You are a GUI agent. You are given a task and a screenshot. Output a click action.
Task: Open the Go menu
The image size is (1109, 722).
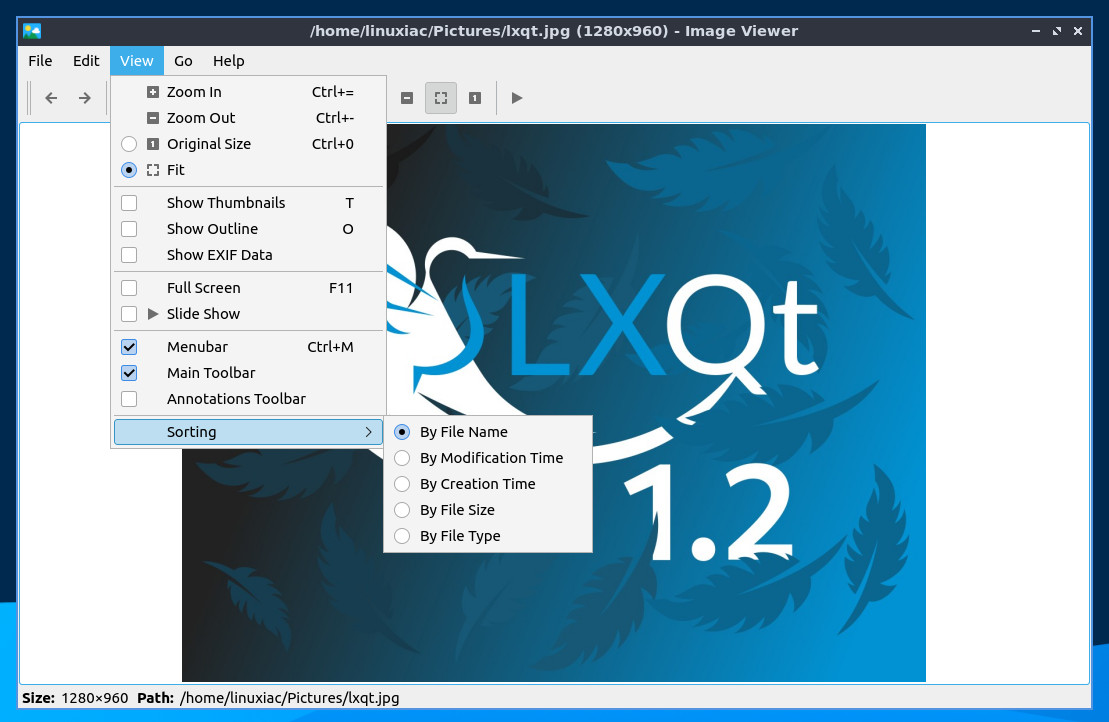(183, 61)
